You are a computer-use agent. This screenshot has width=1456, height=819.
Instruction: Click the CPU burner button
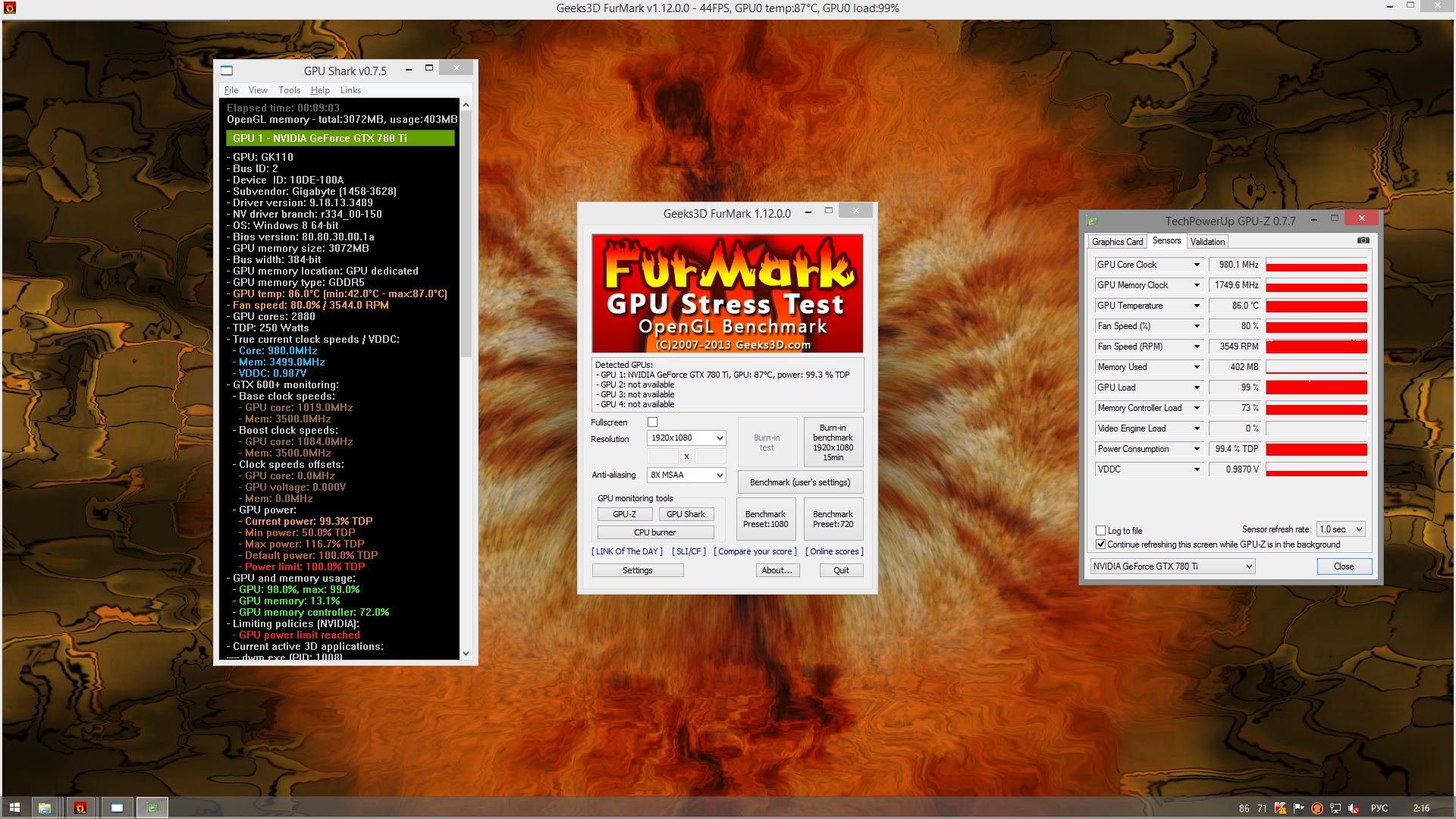(x=655, y=532)
